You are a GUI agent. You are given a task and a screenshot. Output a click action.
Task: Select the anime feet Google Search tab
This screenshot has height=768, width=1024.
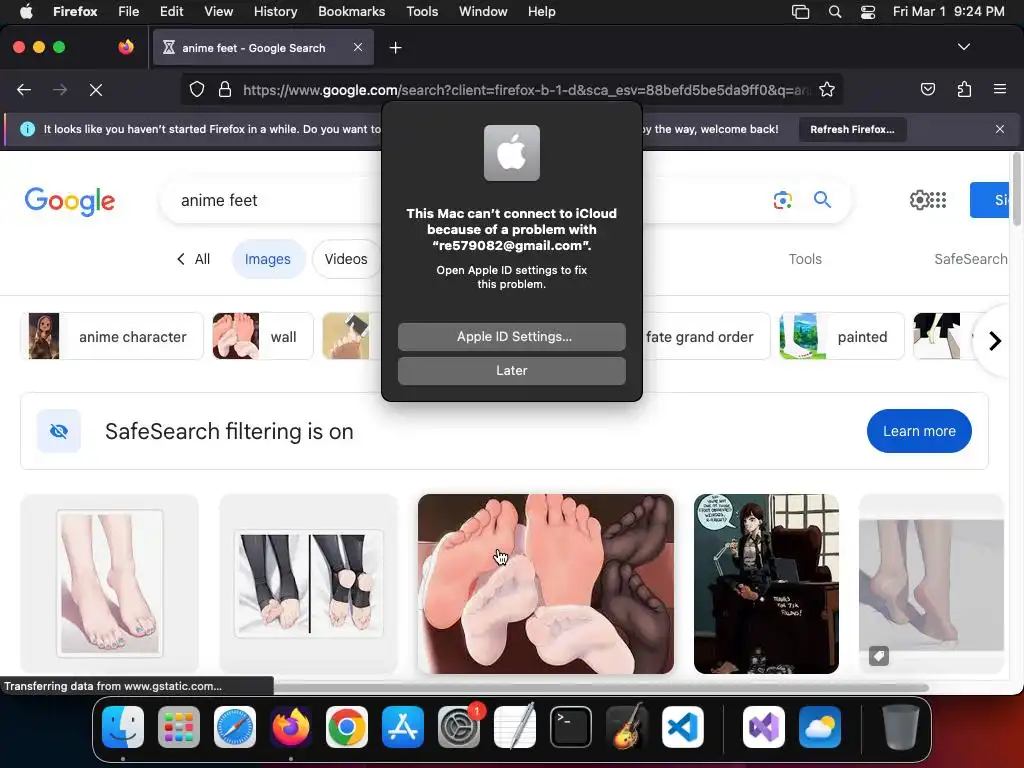pyautogui.click(x=263, y=48)
